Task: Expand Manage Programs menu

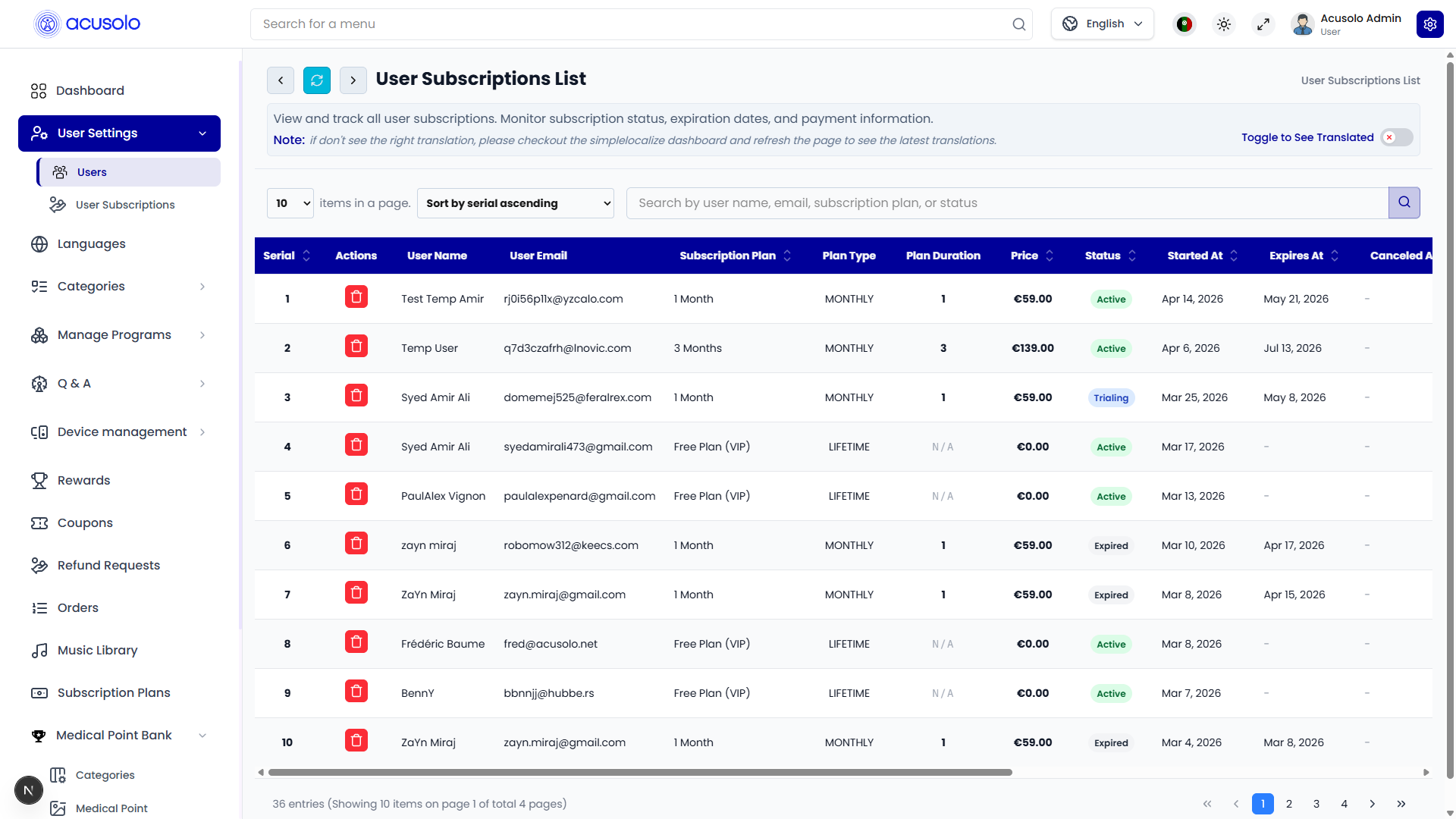Action: point(119,335)
